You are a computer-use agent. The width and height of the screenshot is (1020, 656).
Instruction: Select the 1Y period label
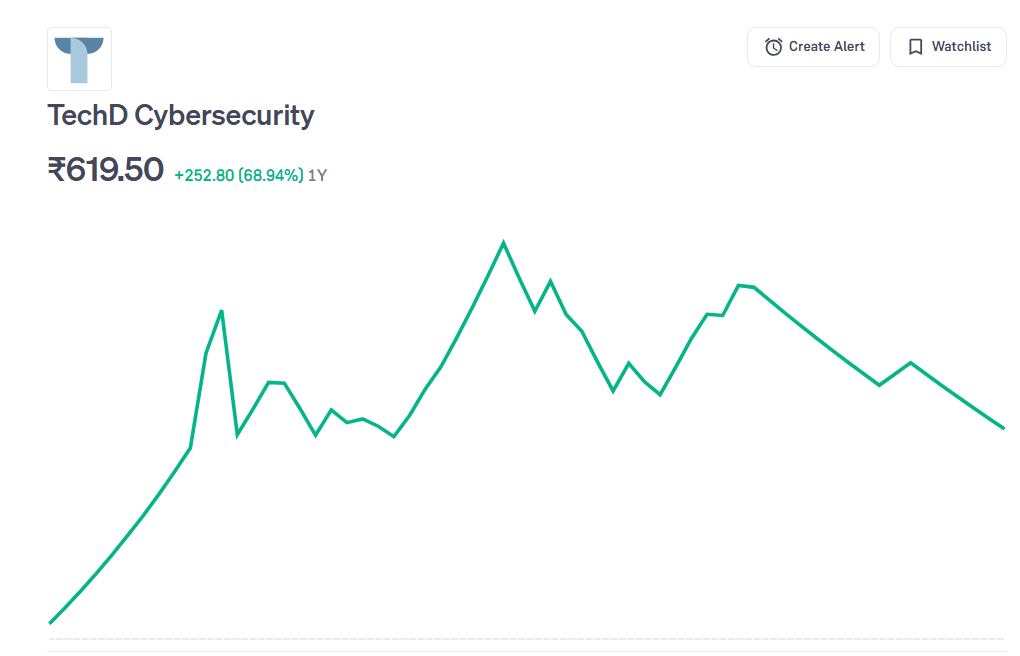(317, 176)
